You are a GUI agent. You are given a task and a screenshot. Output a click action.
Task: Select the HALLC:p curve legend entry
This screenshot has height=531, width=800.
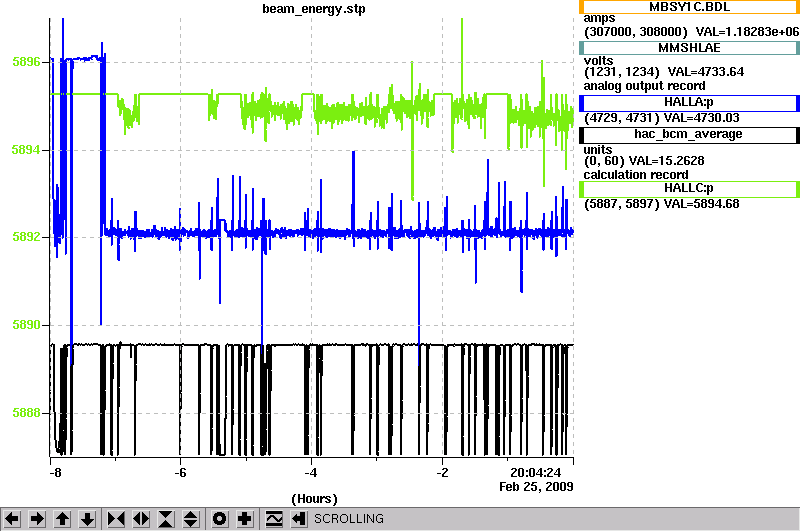tap(689, 189)
